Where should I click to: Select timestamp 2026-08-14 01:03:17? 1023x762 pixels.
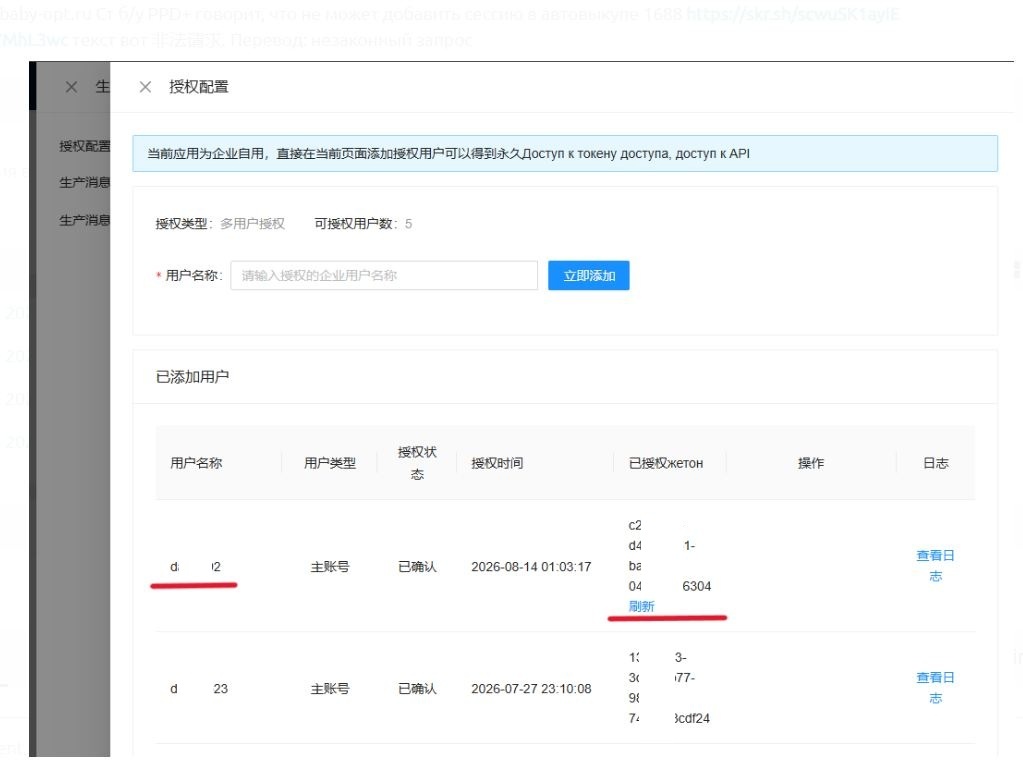531,566
